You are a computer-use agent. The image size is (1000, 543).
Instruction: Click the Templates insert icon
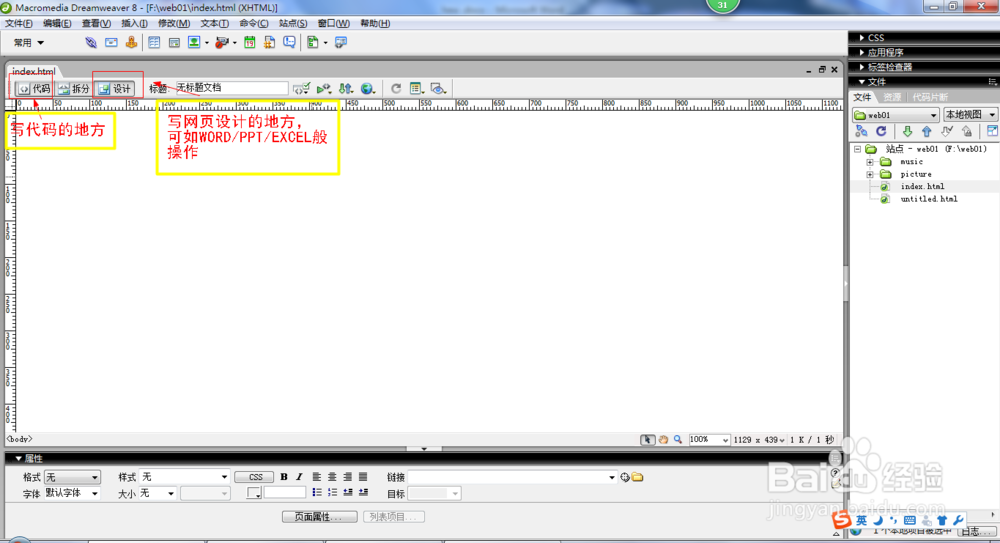coord(312,43)
